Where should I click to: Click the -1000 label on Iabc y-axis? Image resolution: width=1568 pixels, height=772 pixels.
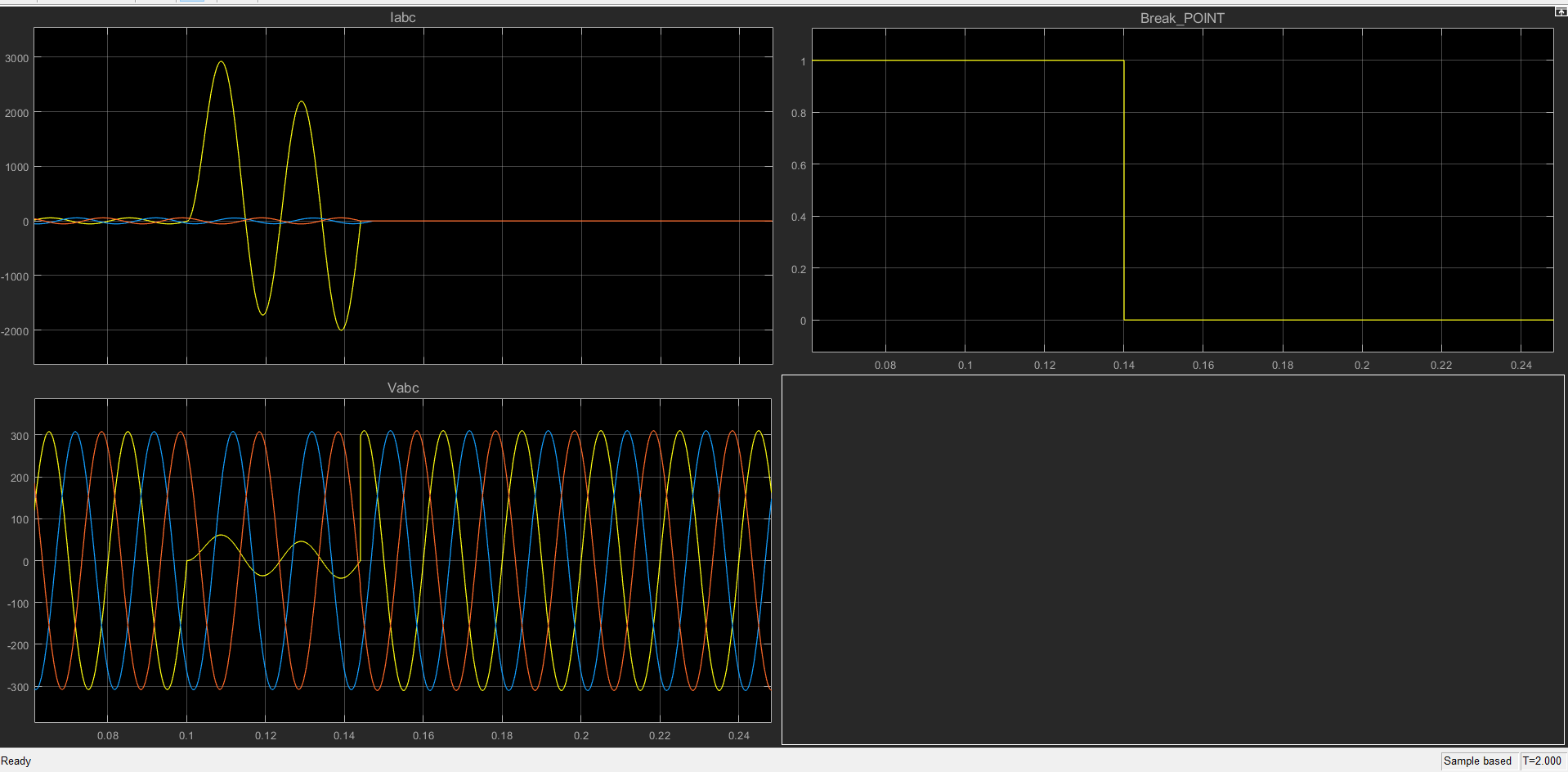(15, 276)
